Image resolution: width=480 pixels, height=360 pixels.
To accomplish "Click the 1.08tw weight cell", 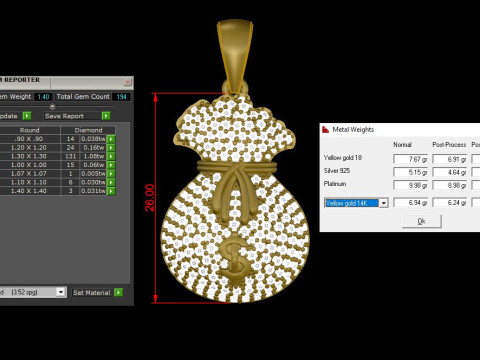I will [x=93, y=156].
